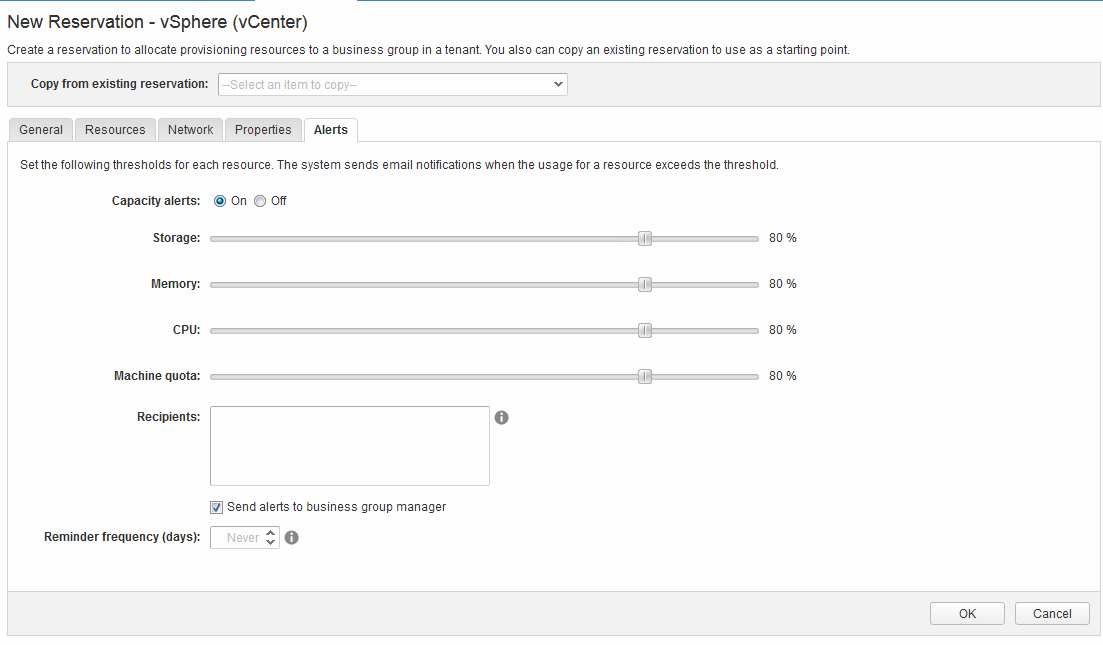This screenshot has height=645, width=1103.
Task: Select the Alerts tab
Action: click(331, 130)
